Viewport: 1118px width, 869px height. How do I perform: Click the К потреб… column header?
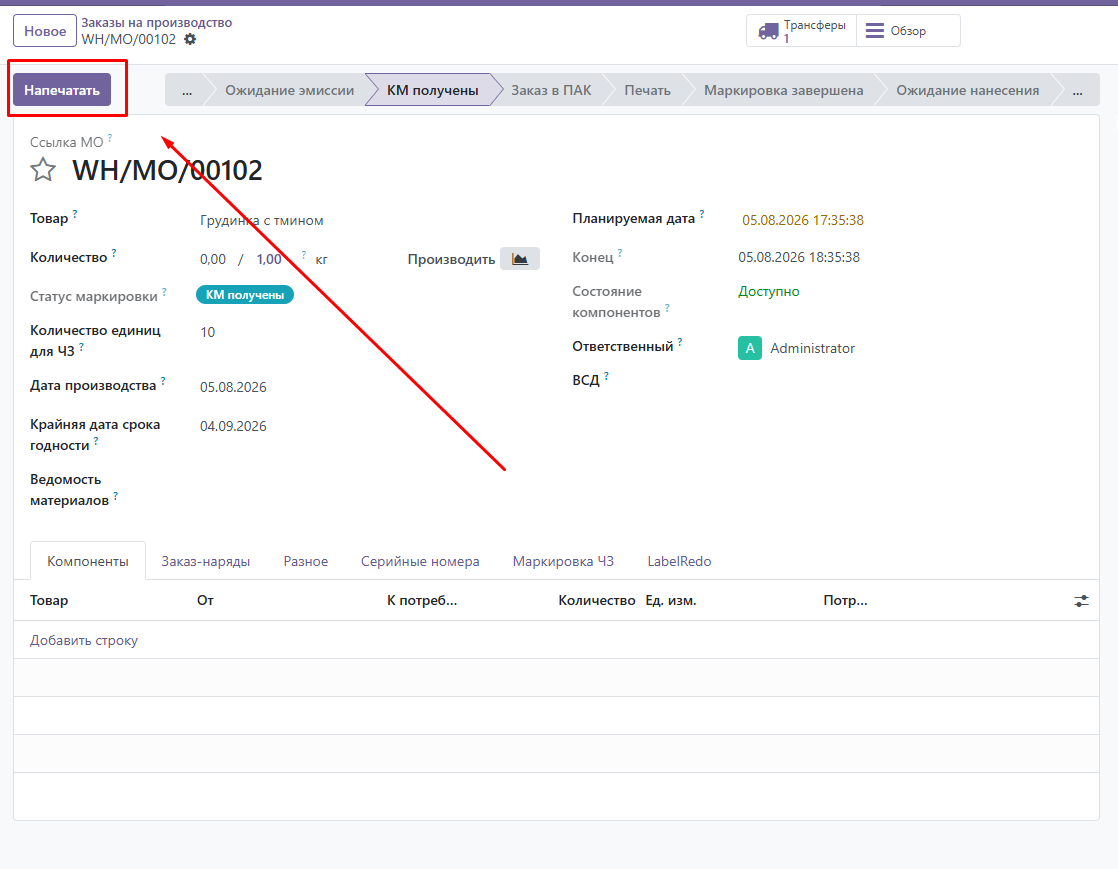(x=422, y=600)
